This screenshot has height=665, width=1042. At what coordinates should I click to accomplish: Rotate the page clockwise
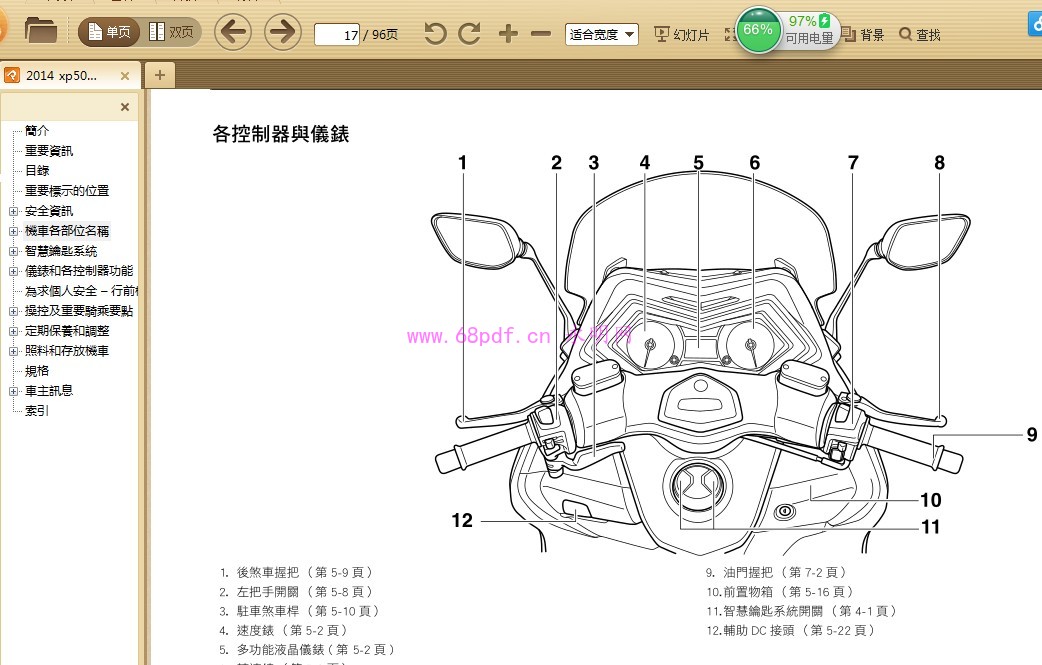pyautogui.click(x=470, y=34)
